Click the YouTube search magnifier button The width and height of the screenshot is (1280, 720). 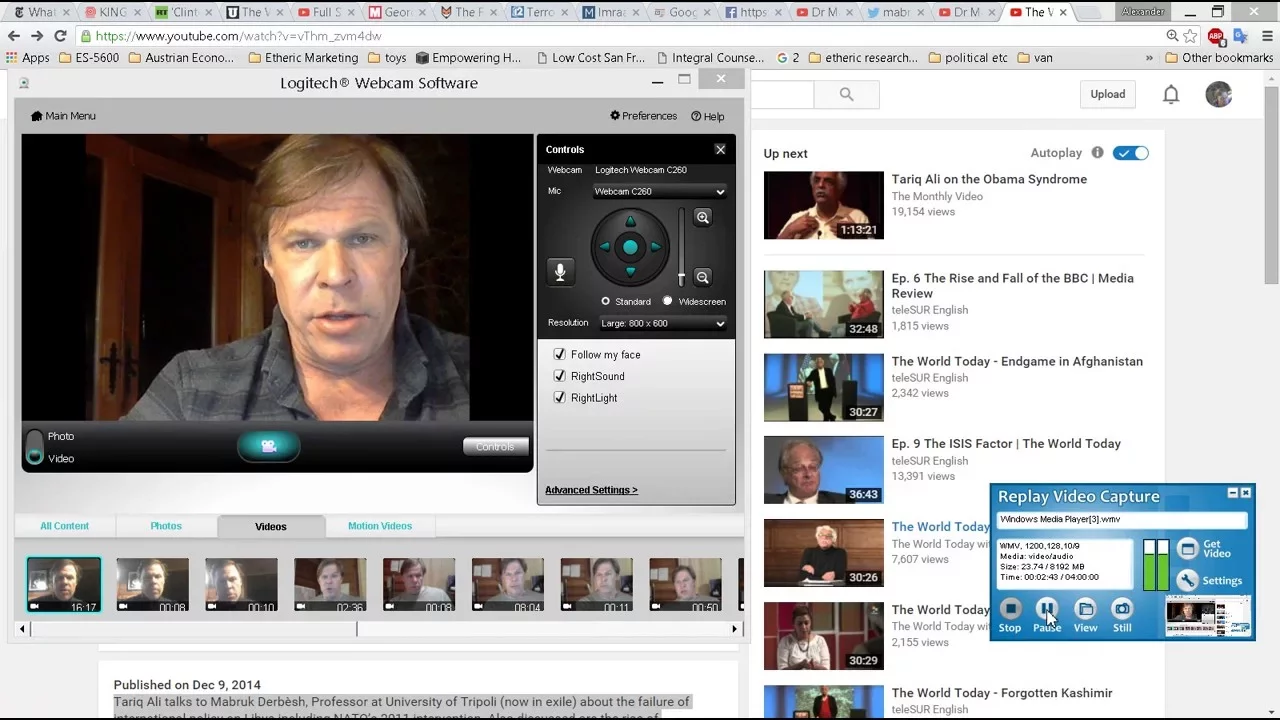coord(847,94)
